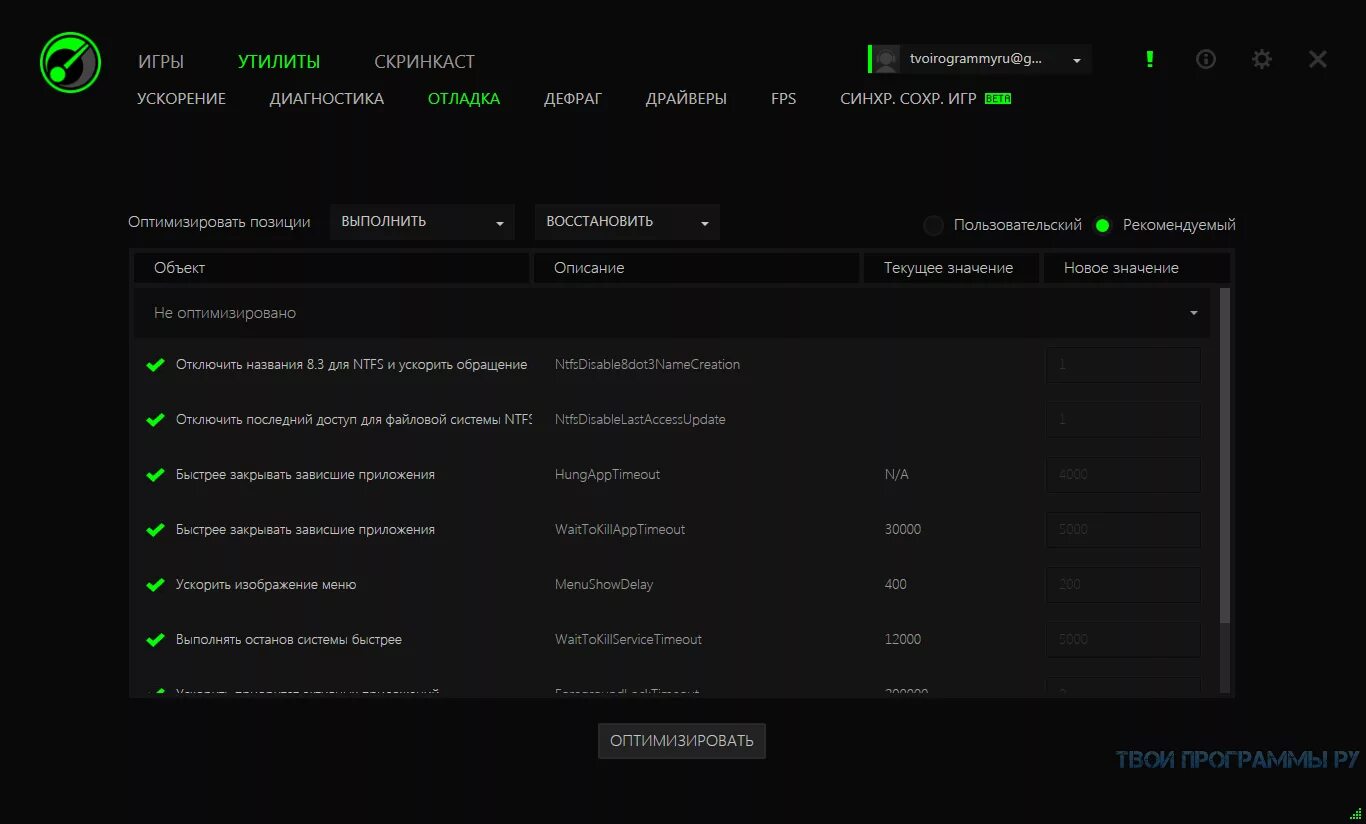Open the ВОССТАНОВИТЬ dropdown
The height and width of the screenshot is (824, 1366).
tap(627, 222)
